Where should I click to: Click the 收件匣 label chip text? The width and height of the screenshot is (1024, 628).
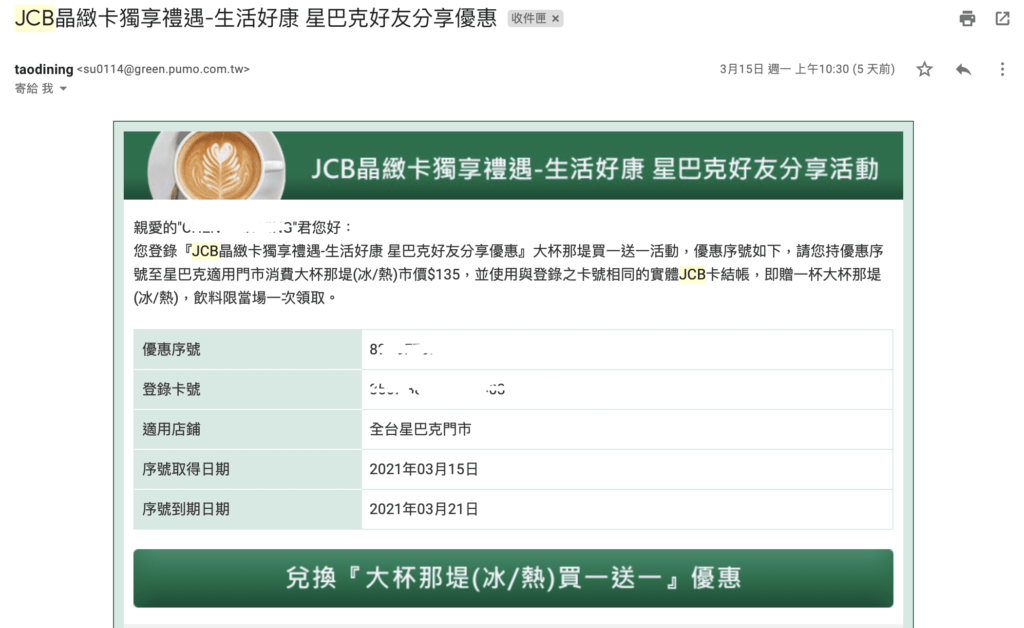click(x=529, y=19)
